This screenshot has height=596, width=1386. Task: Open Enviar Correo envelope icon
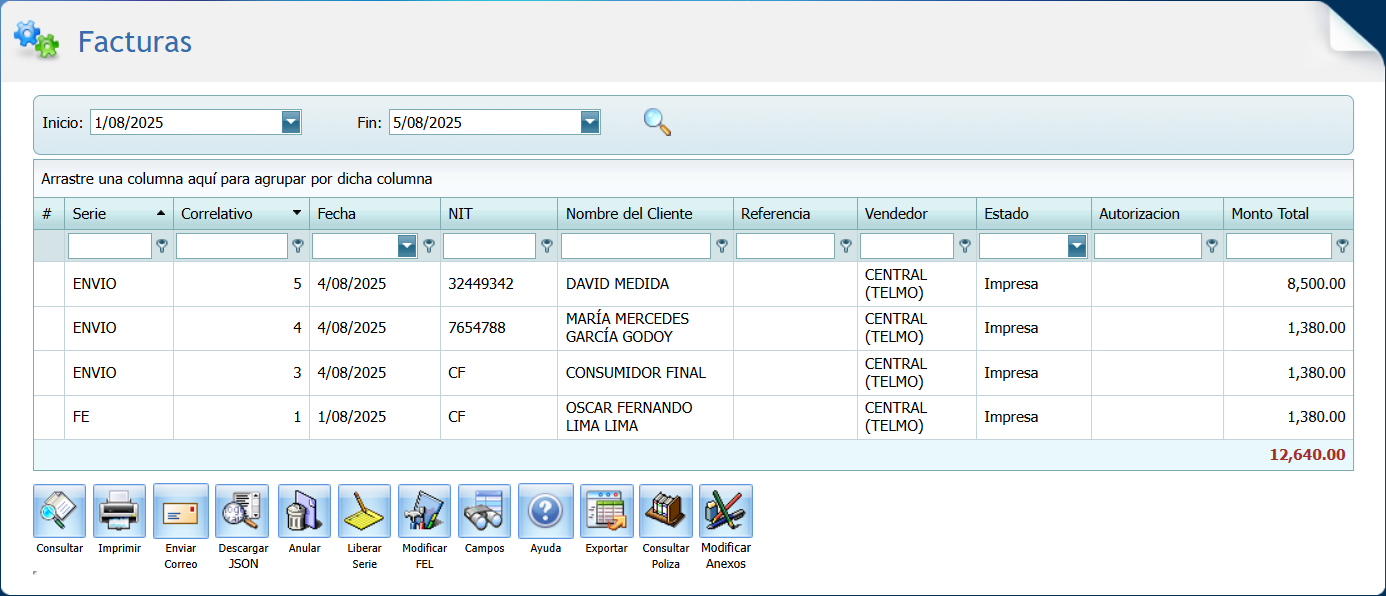pyautogui.click(x=181, y=511)
